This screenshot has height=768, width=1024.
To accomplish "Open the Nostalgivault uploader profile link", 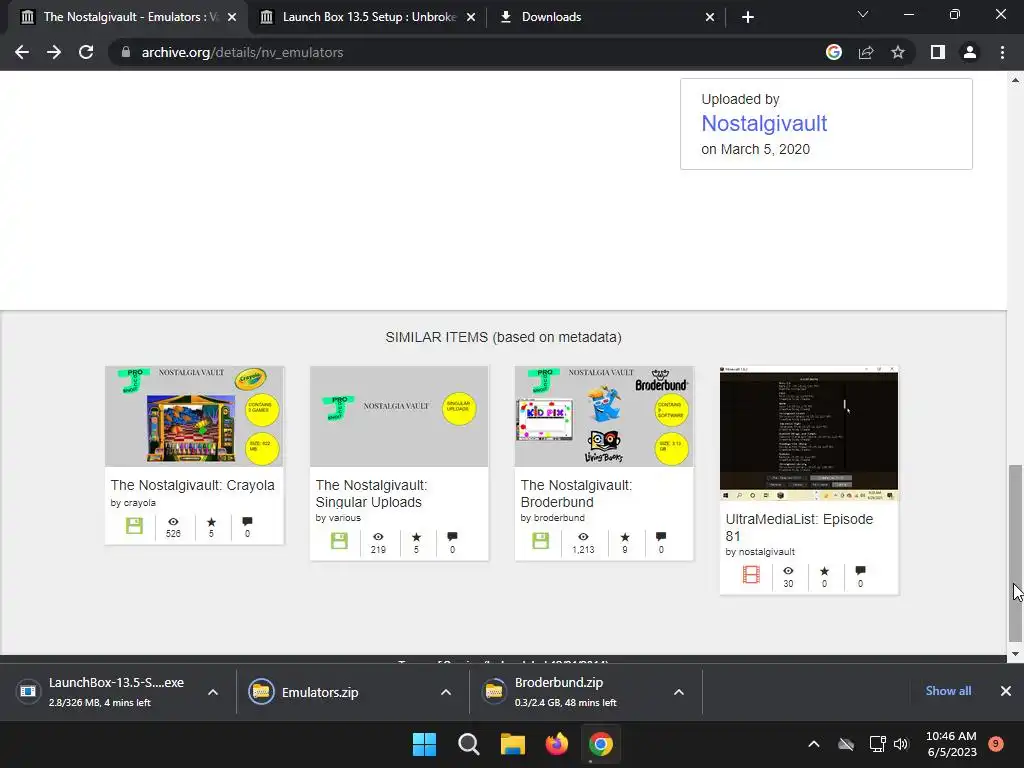I will click(764, 123).
